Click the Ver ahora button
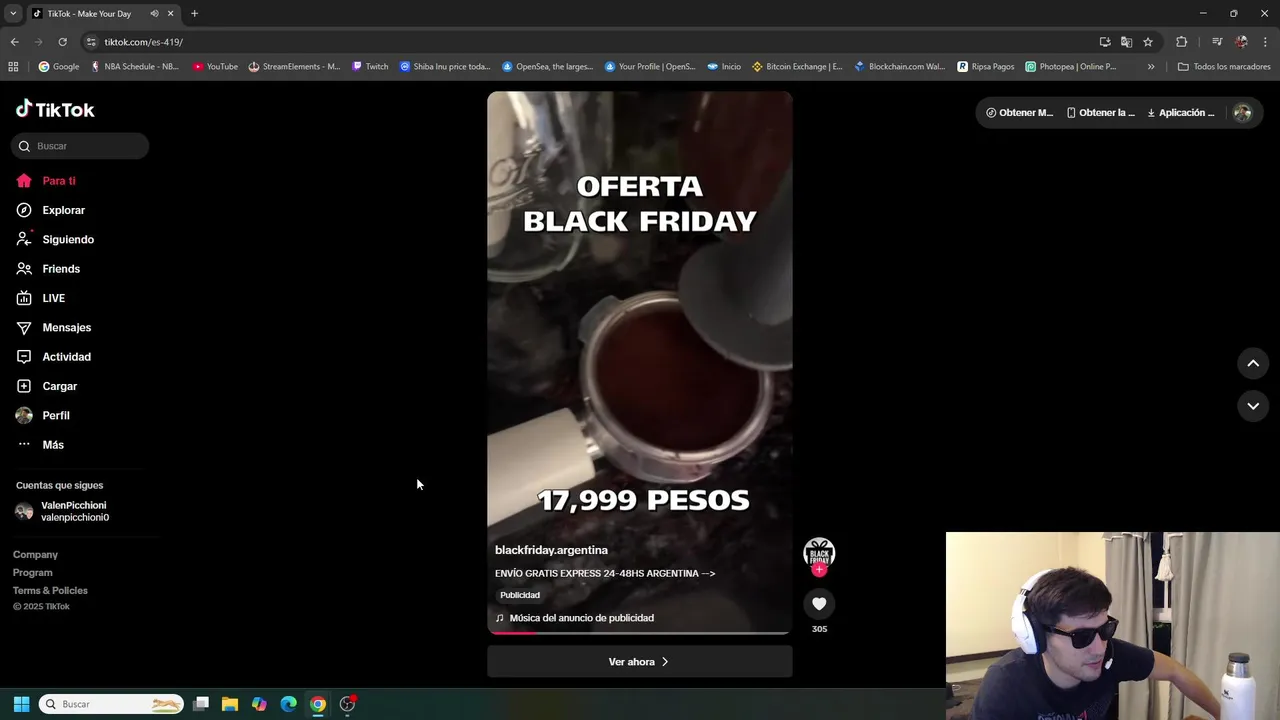 pos(640,662)
